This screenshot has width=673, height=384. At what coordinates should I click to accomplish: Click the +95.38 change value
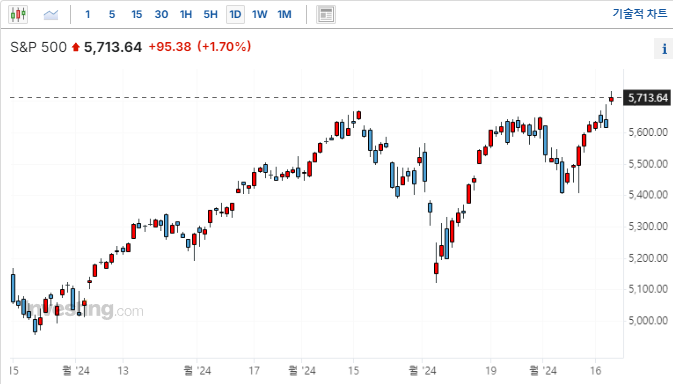pos(170,46)
